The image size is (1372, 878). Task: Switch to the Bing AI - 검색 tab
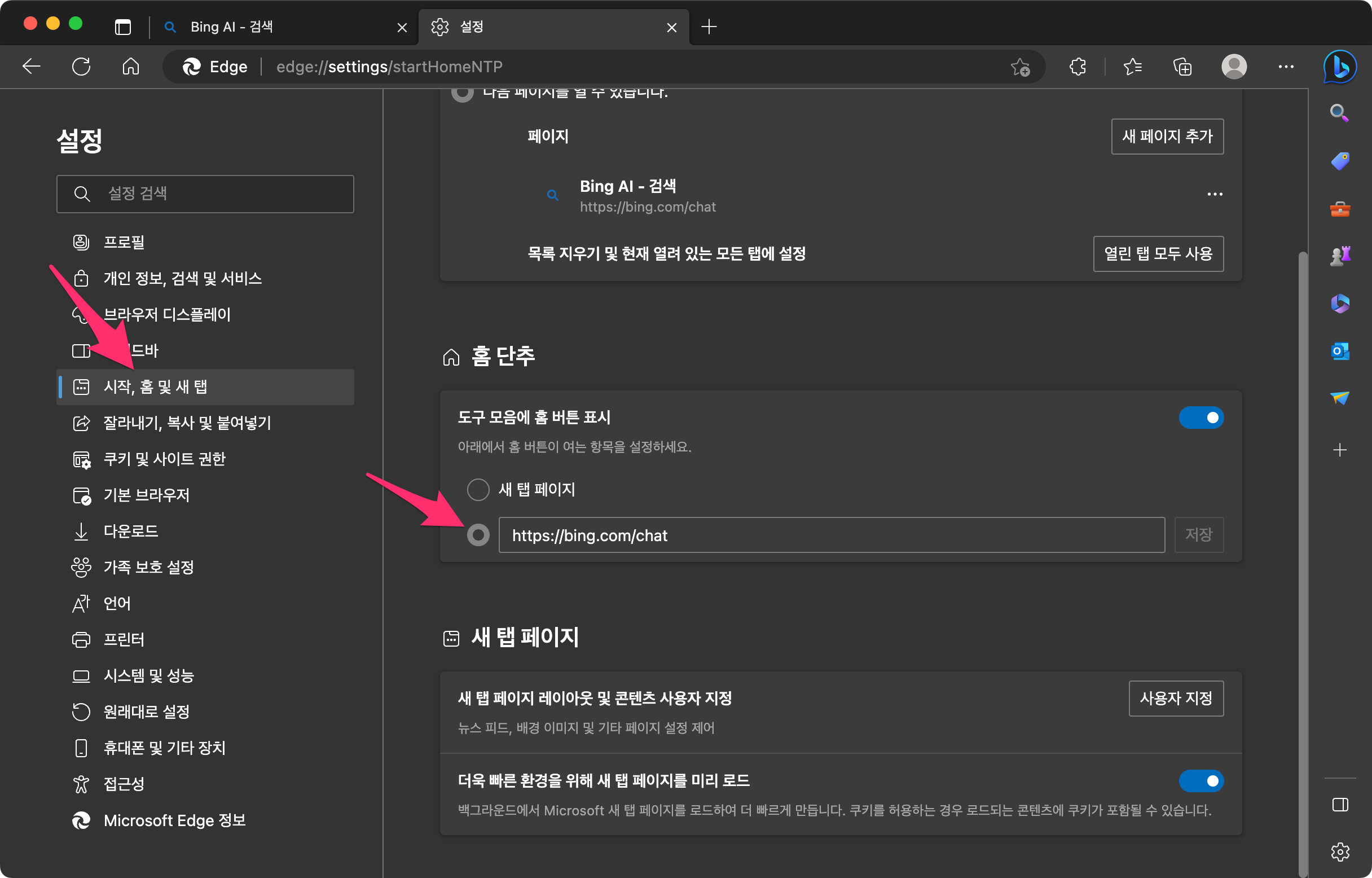point(231,27)
